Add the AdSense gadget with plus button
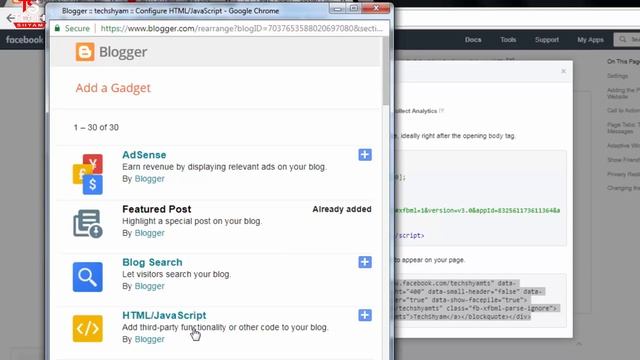 pyautogui.click(x=365, y=155)
